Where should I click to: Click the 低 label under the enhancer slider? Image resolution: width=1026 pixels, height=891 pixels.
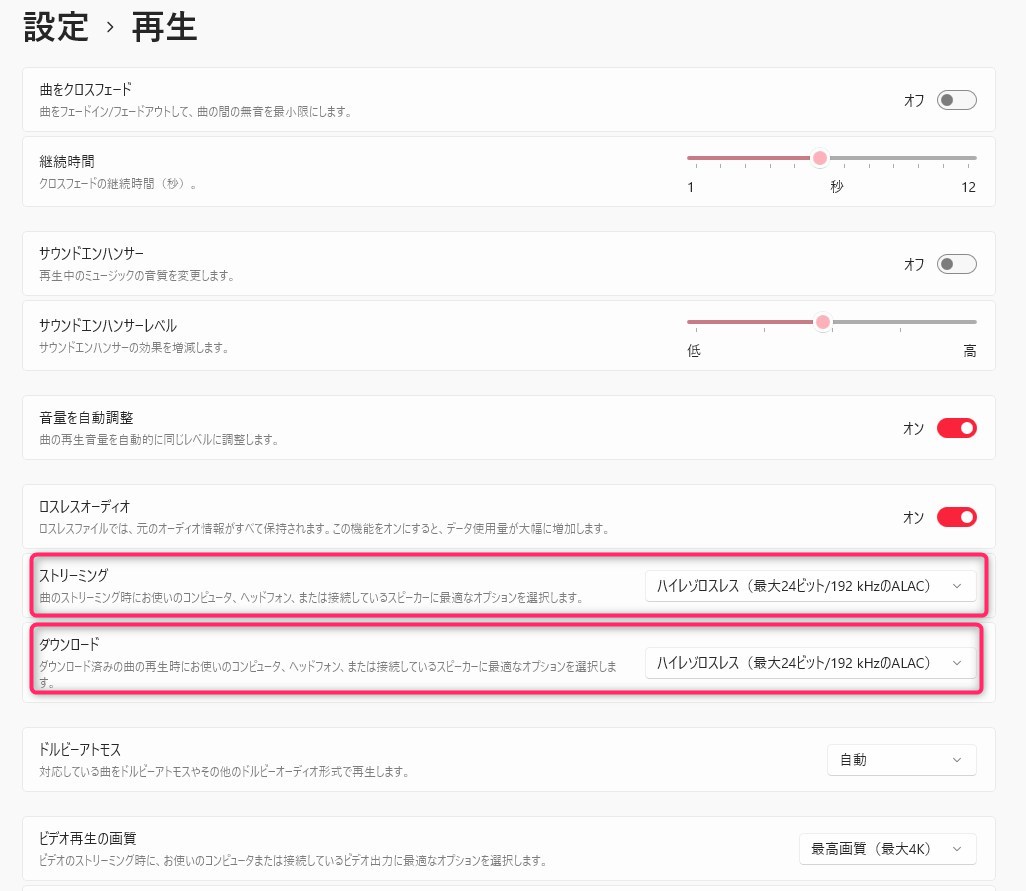[693, 351]
